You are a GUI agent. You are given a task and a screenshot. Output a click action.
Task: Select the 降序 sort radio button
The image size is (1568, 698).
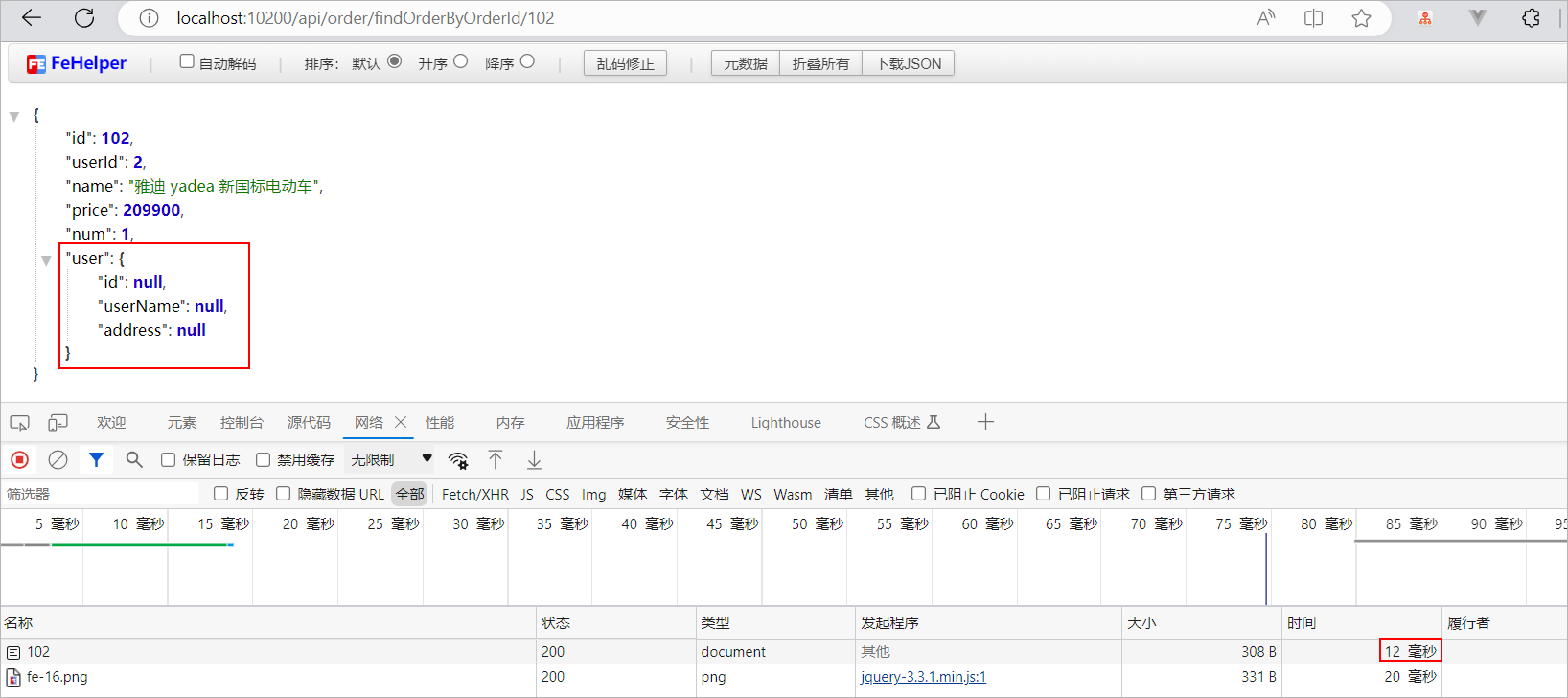click(527, 61)
